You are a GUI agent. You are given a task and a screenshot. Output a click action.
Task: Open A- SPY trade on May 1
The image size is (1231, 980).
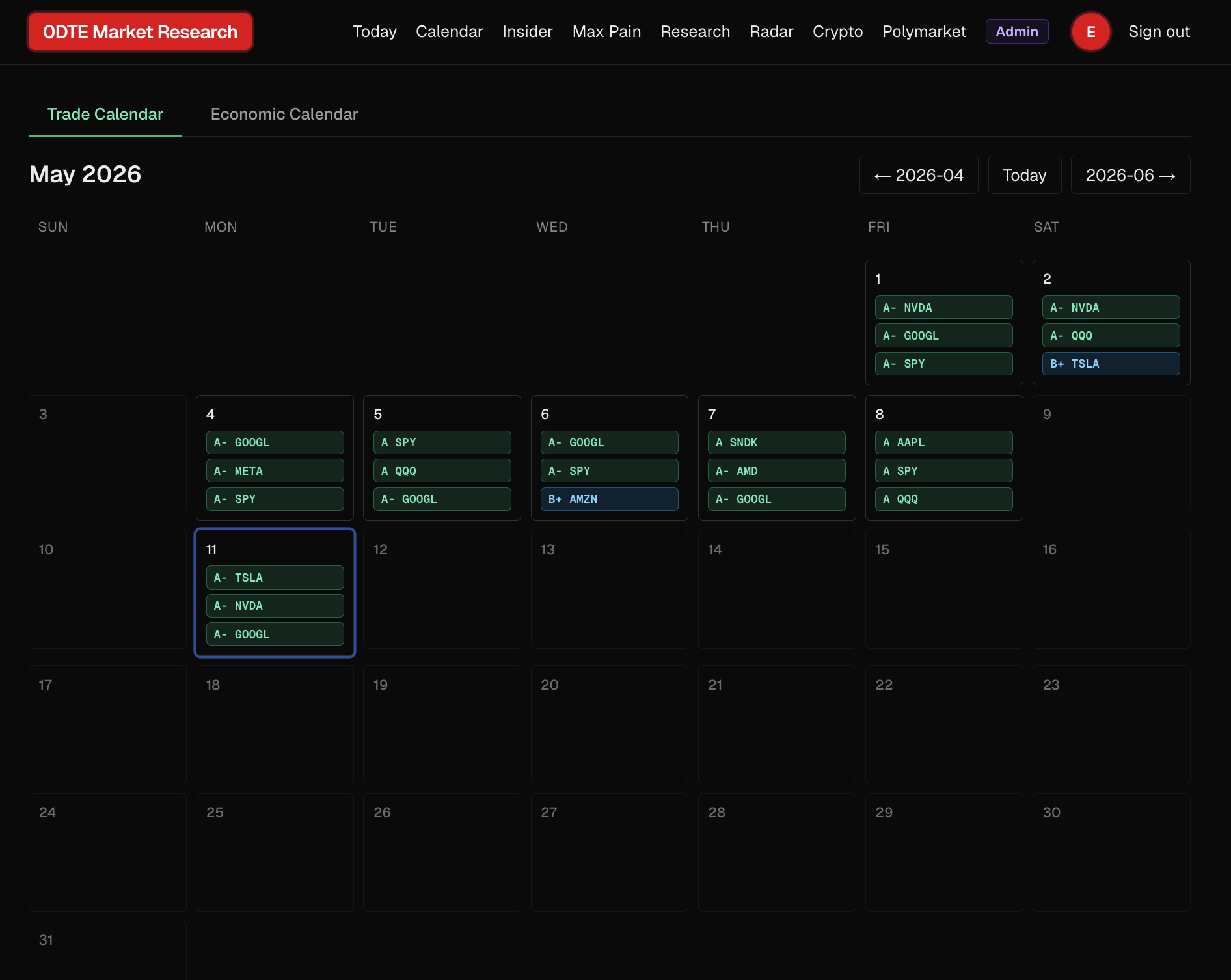(x=944, y=364)
